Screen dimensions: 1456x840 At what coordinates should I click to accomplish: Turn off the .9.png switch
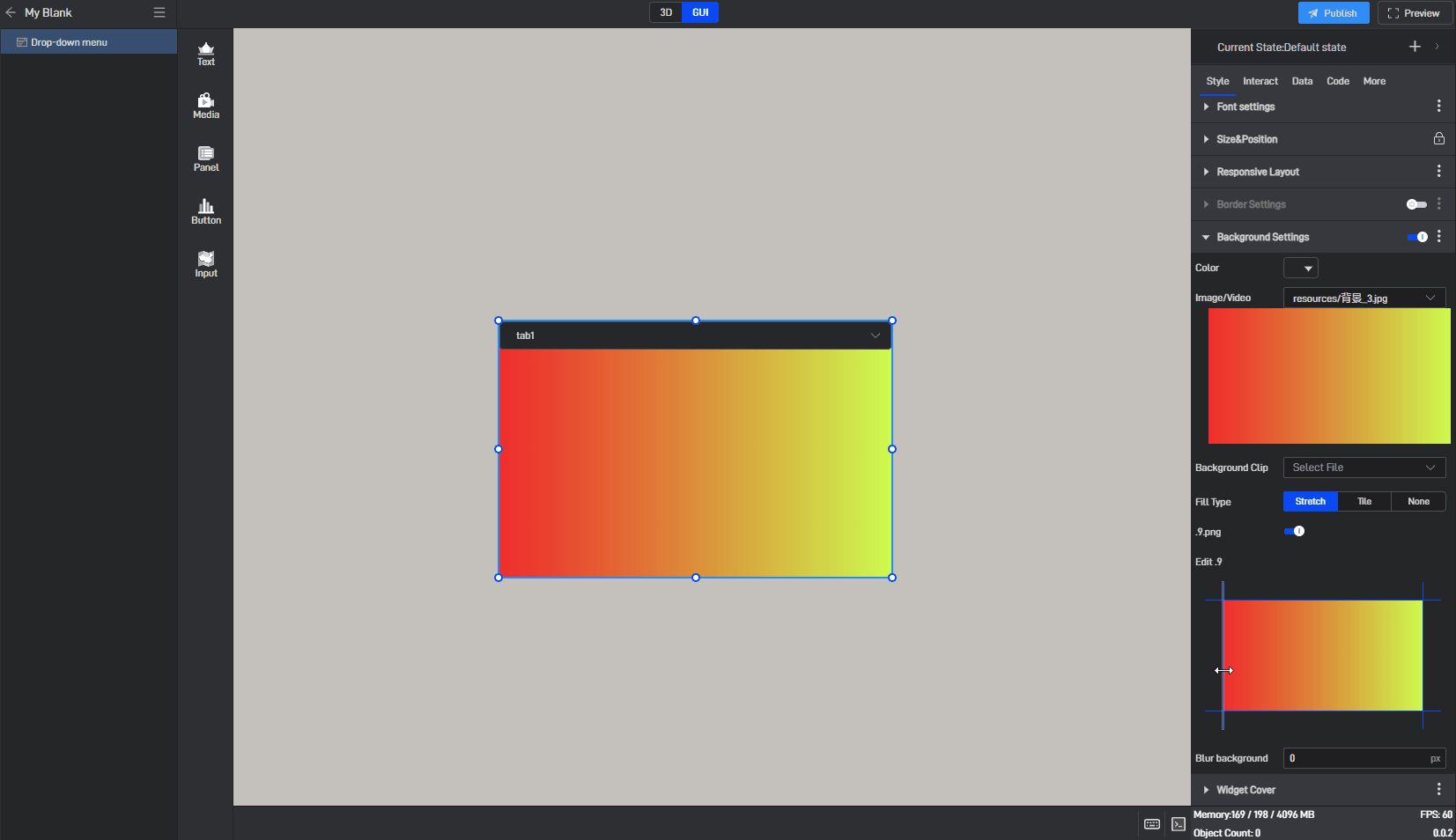click(x=1294, y=531)
